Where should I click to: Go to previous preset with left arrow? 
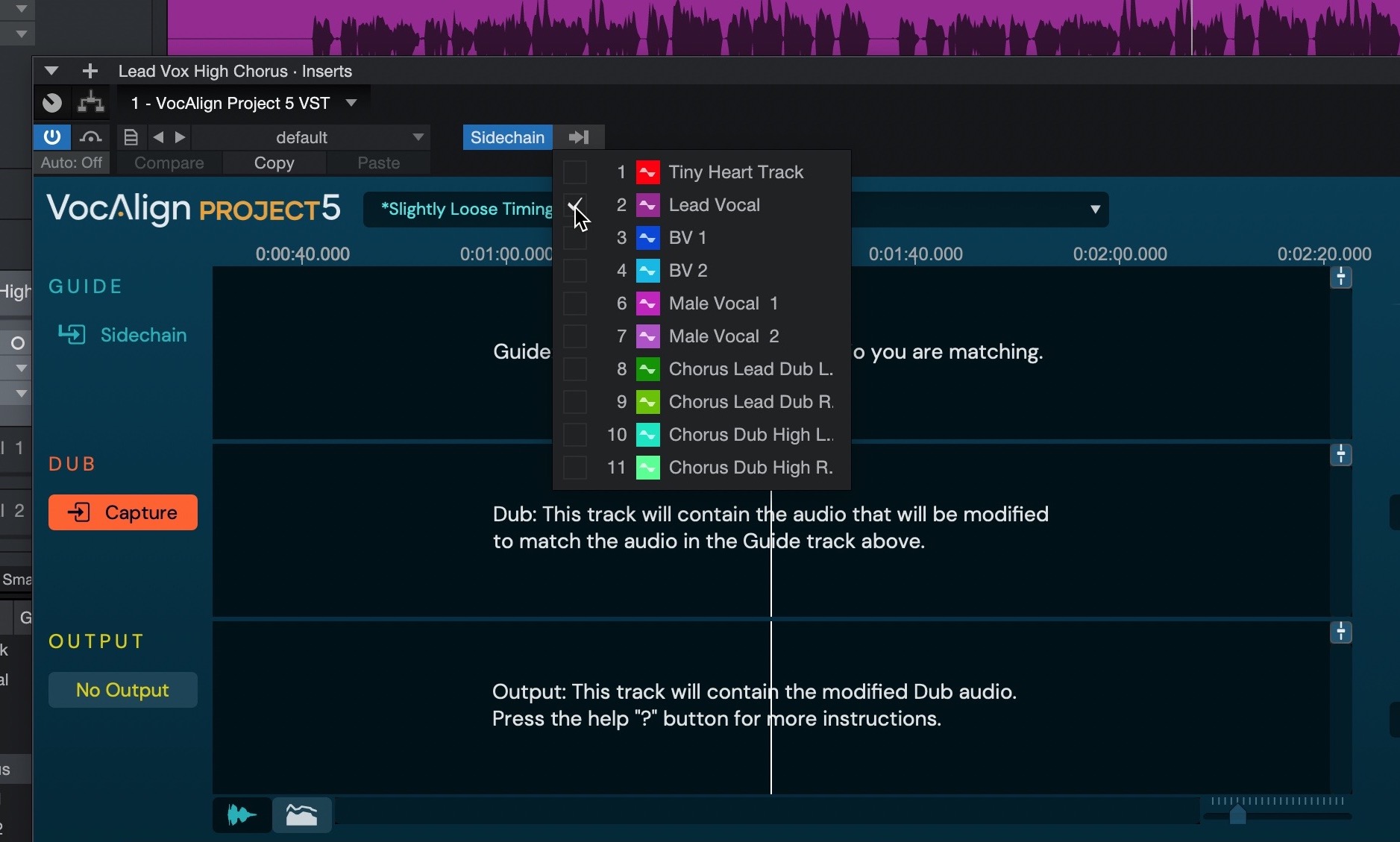[158, 137]
